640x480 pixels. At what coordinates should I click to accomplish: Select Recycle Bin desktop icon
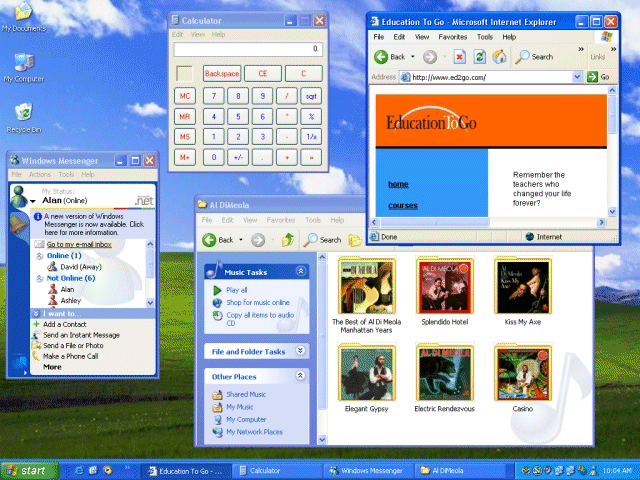pos(24,118)
